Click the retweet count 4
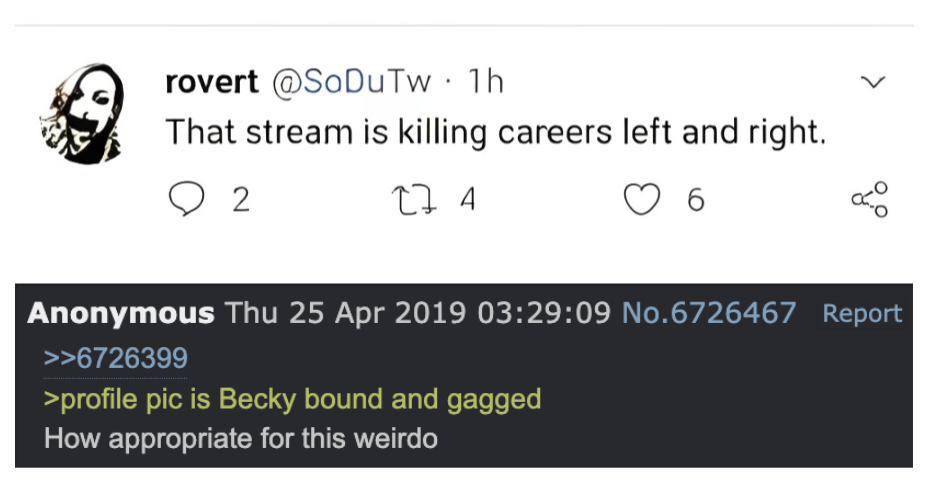This screenshot has width=928, height=485. (x=468, y=200)
